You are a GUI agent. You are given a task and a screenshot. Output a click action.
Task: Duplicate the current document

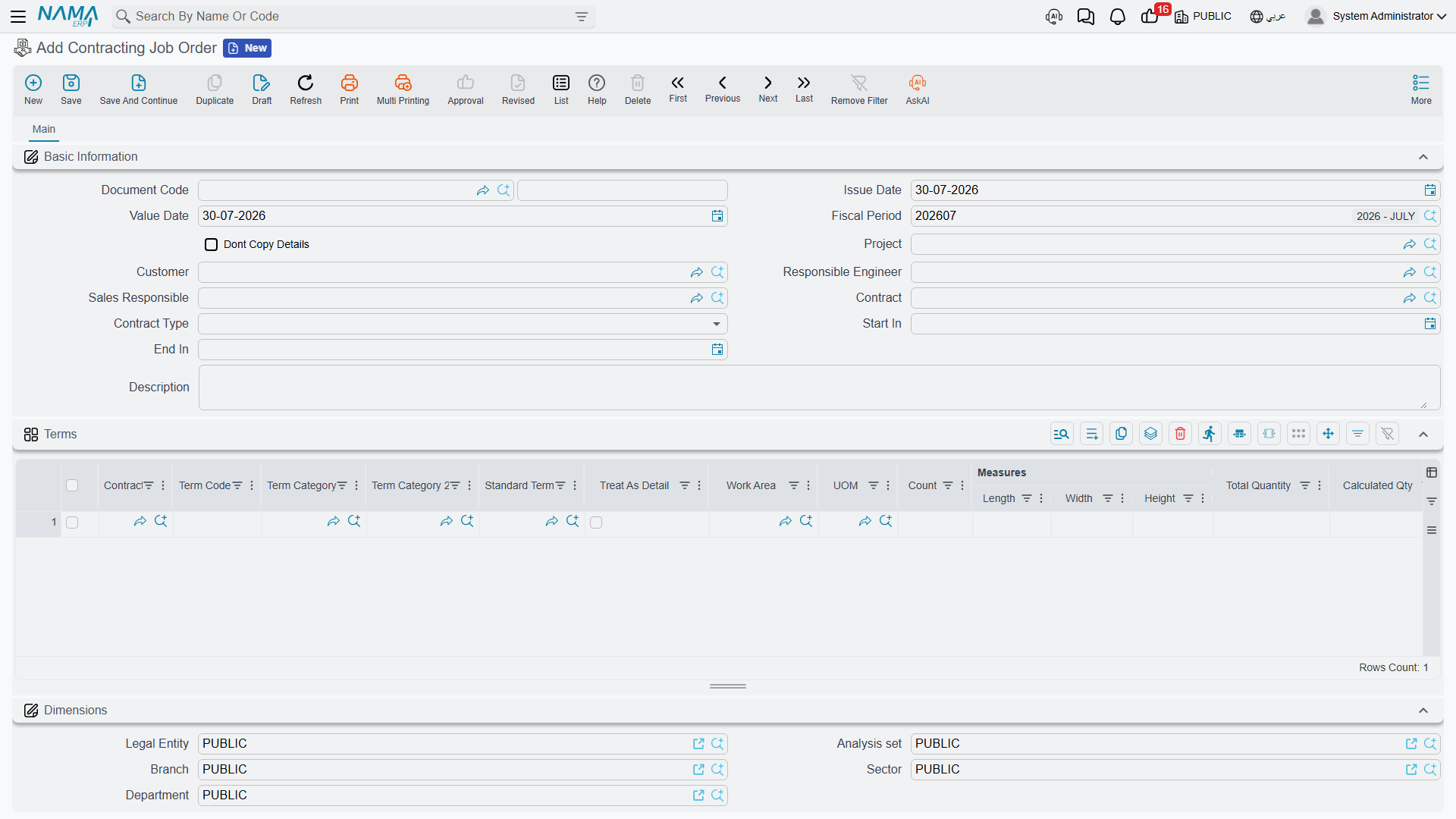[x=215, y=89]
